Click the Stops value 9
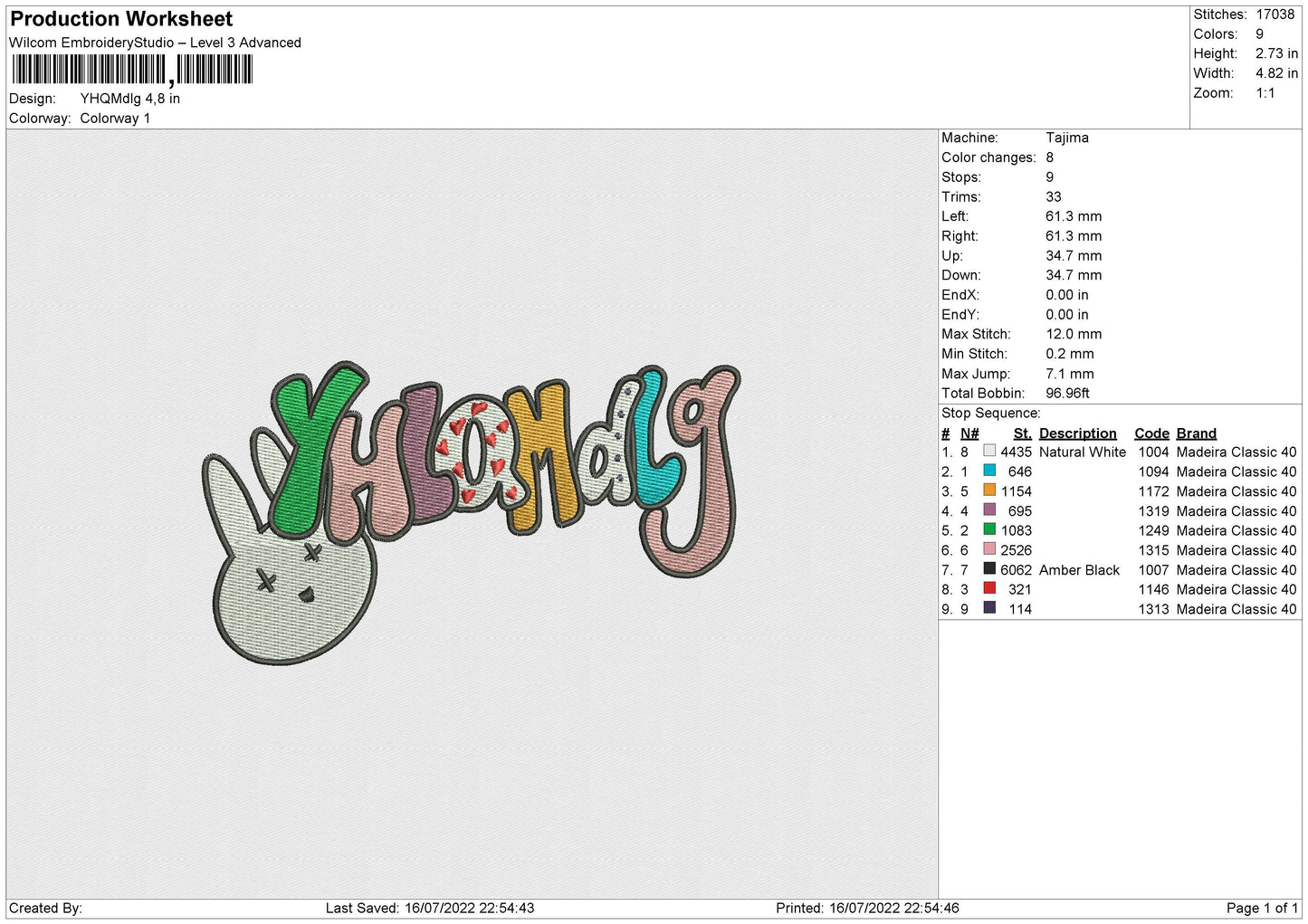The image size is (1308, 924). (x=1050, y=177)
